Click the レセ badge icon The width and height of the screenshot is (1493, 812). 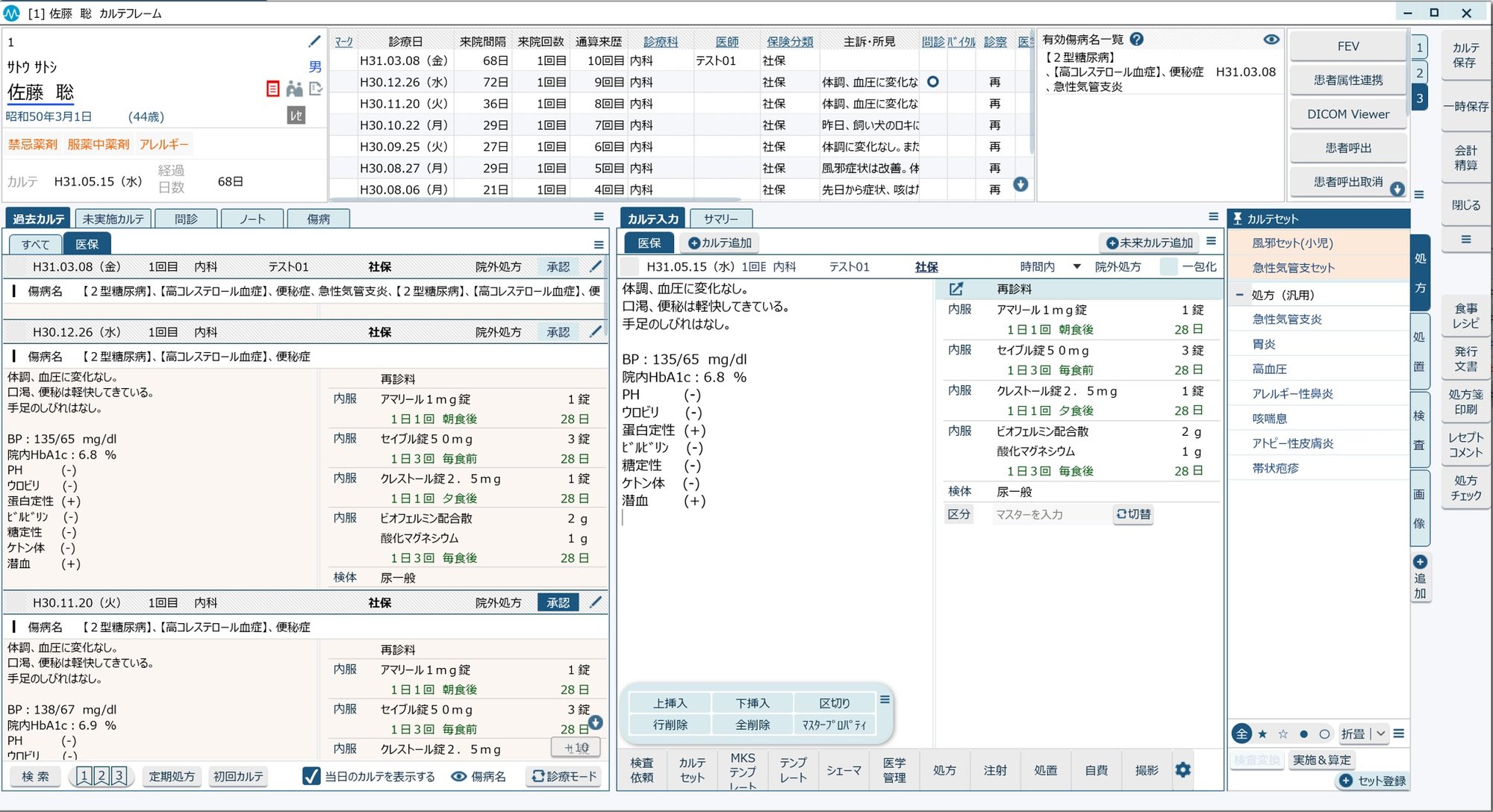click(x=296, y=115)
